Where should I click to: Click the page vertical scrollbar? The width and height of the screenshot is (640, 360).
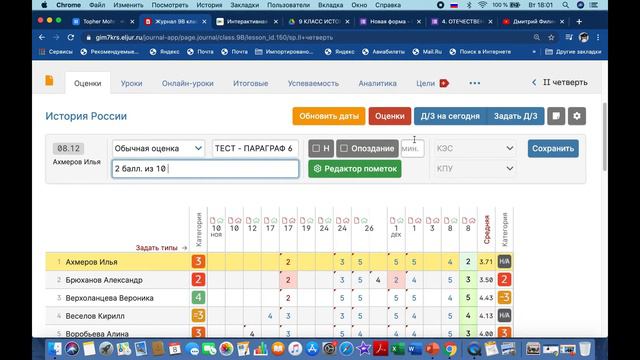pos(604,138)
